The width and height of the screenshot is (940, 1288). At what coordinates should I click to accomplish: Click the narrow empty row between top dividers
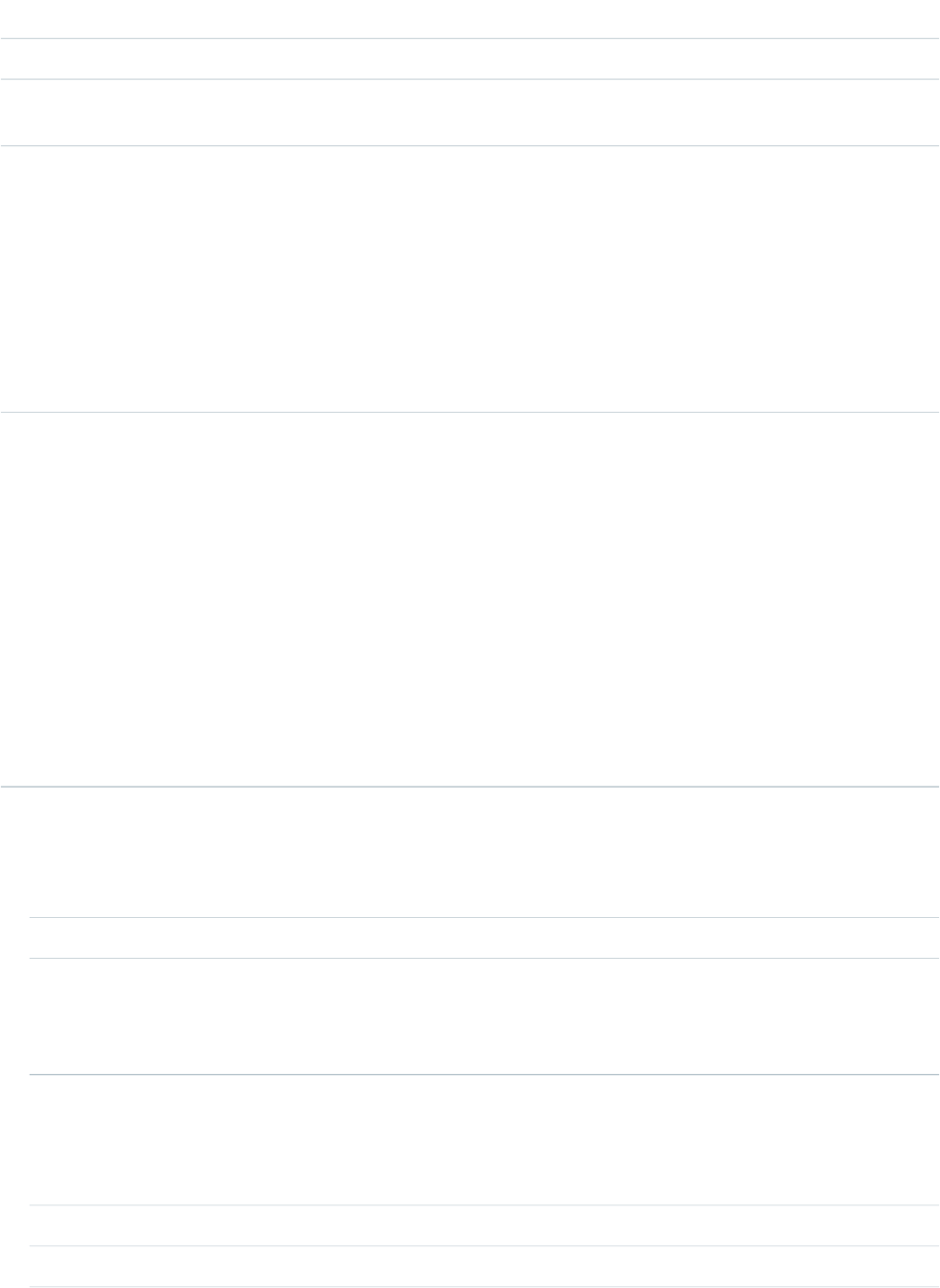click(470, 59)
